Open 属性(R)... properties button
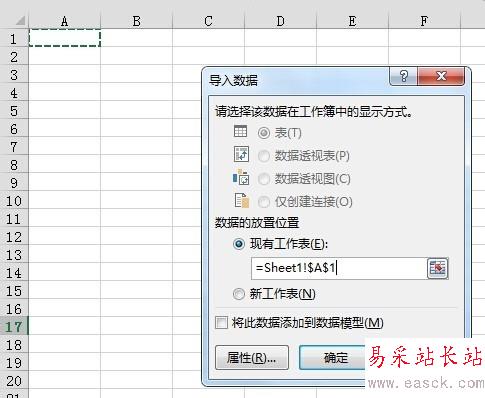485x398 pixels. click(252, 358)
